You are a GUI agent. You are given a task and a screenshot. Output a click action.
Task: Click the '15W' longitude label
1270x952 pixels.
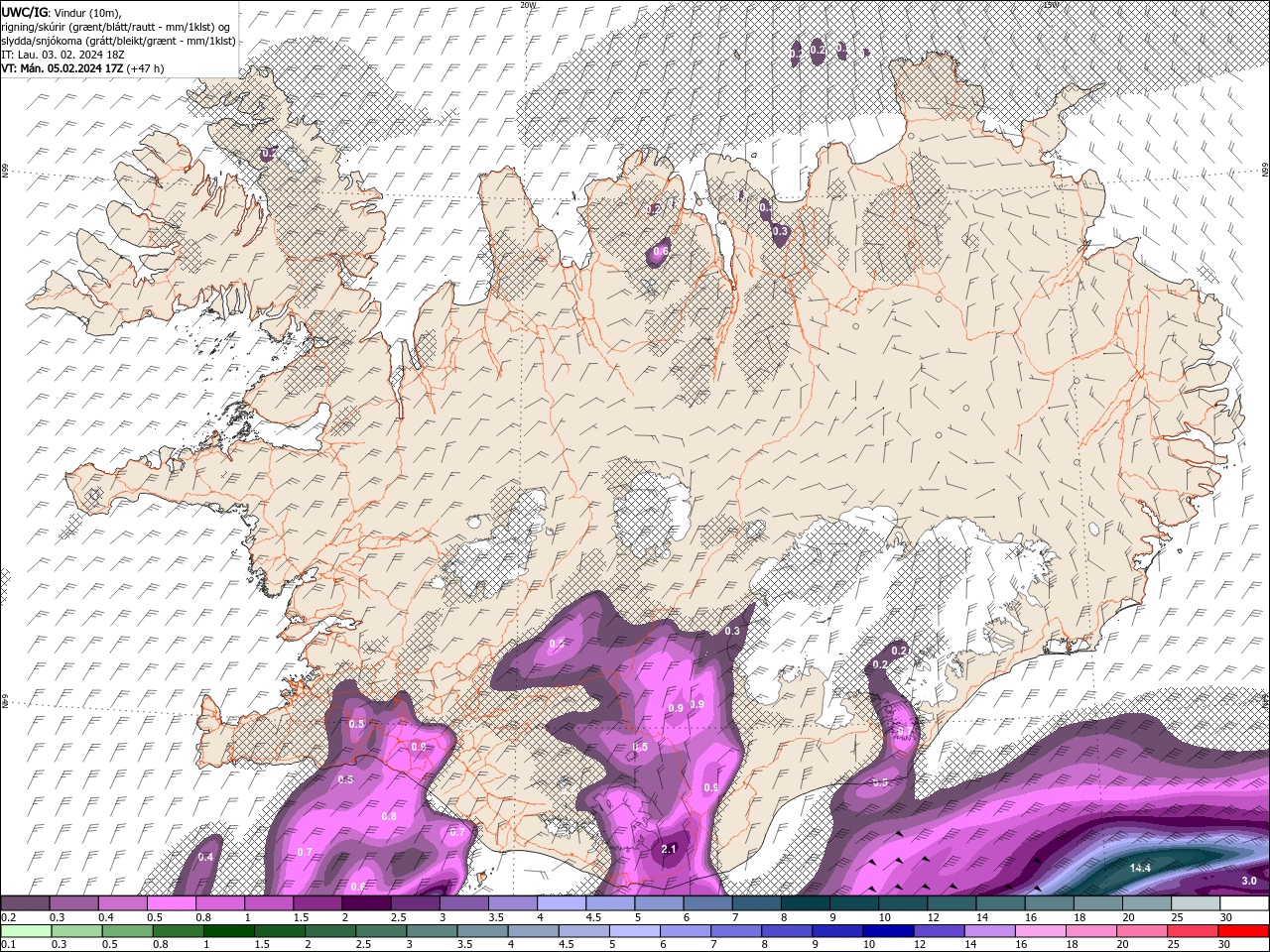click(x=1051, y=5)
